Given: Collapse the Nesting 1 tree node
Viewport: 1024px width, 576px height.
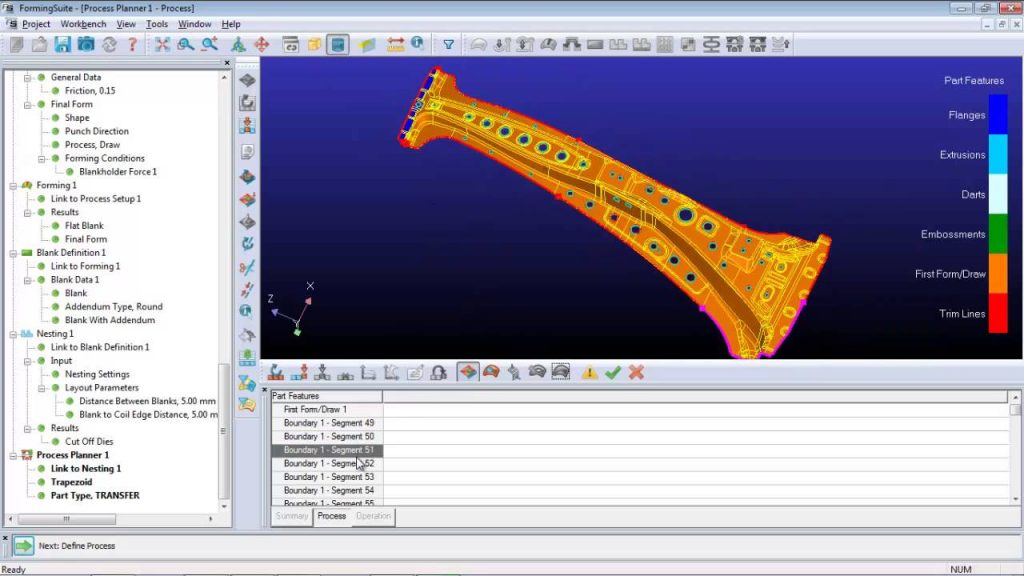Looking at the screenshot, I should (x=13, y=334).
